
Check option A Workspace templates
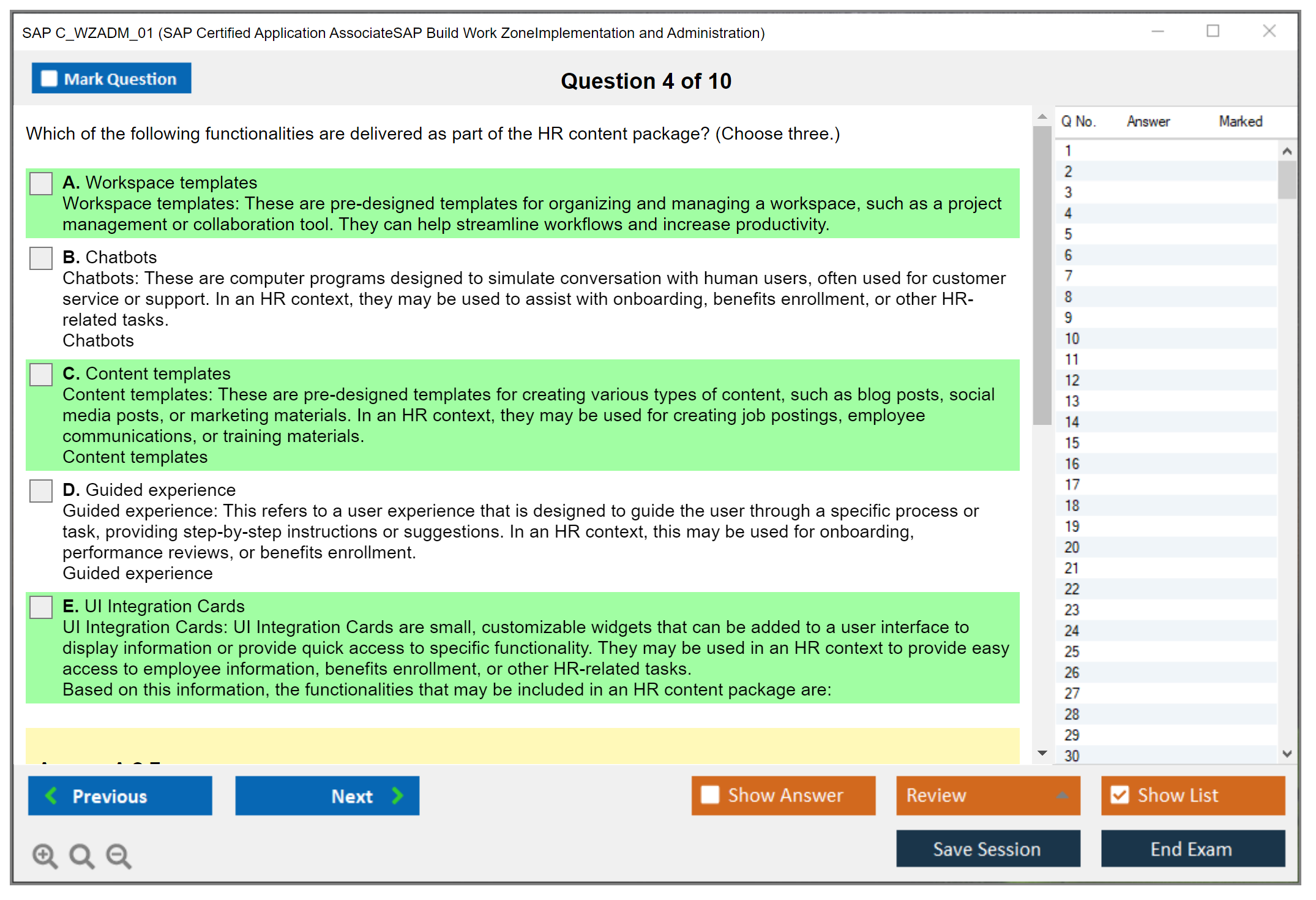pos(41,183)
